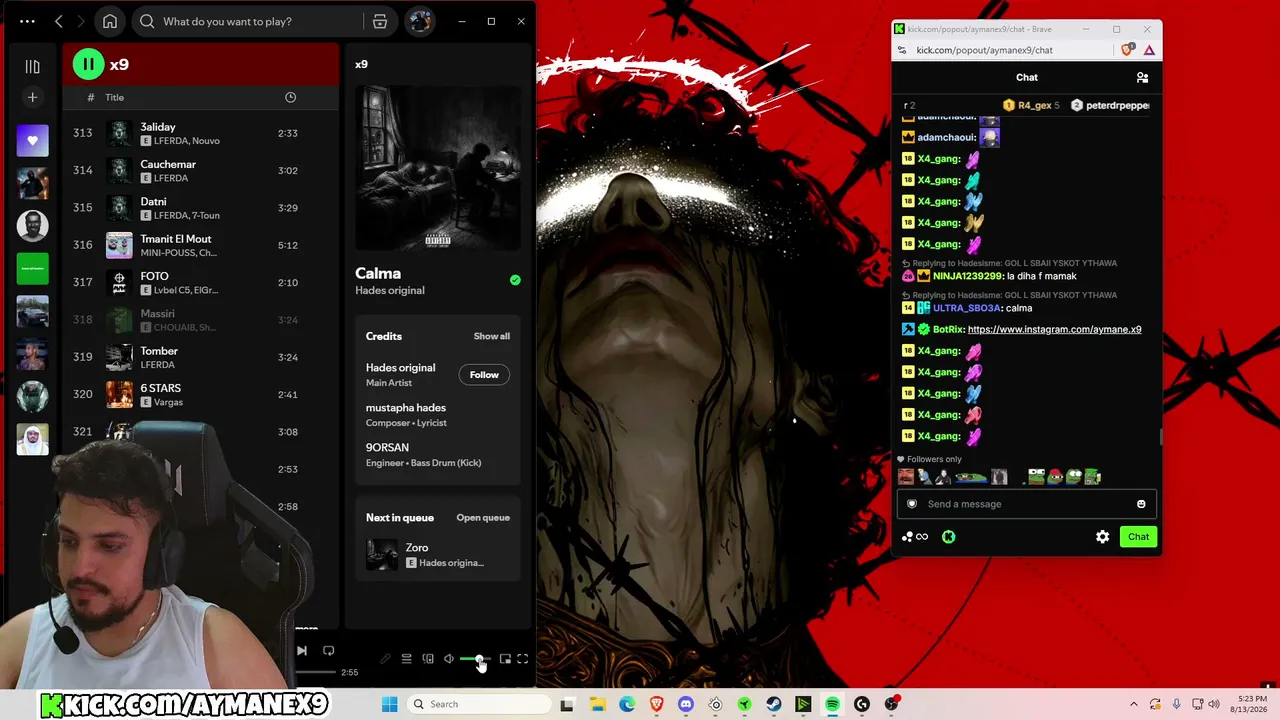Click the 'Send a message' chat input

pos(1027,504)
